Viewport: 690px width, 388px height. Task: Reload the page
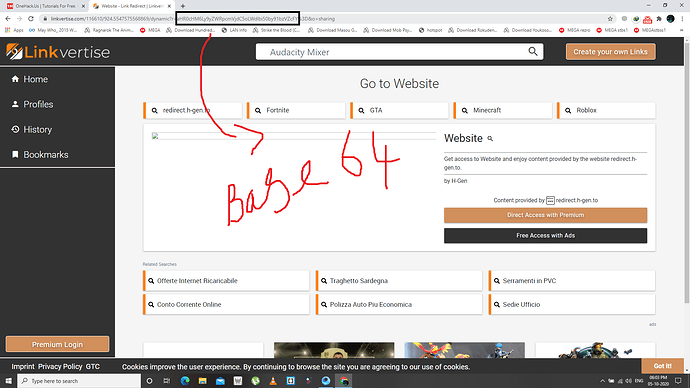tap(31, 19)
